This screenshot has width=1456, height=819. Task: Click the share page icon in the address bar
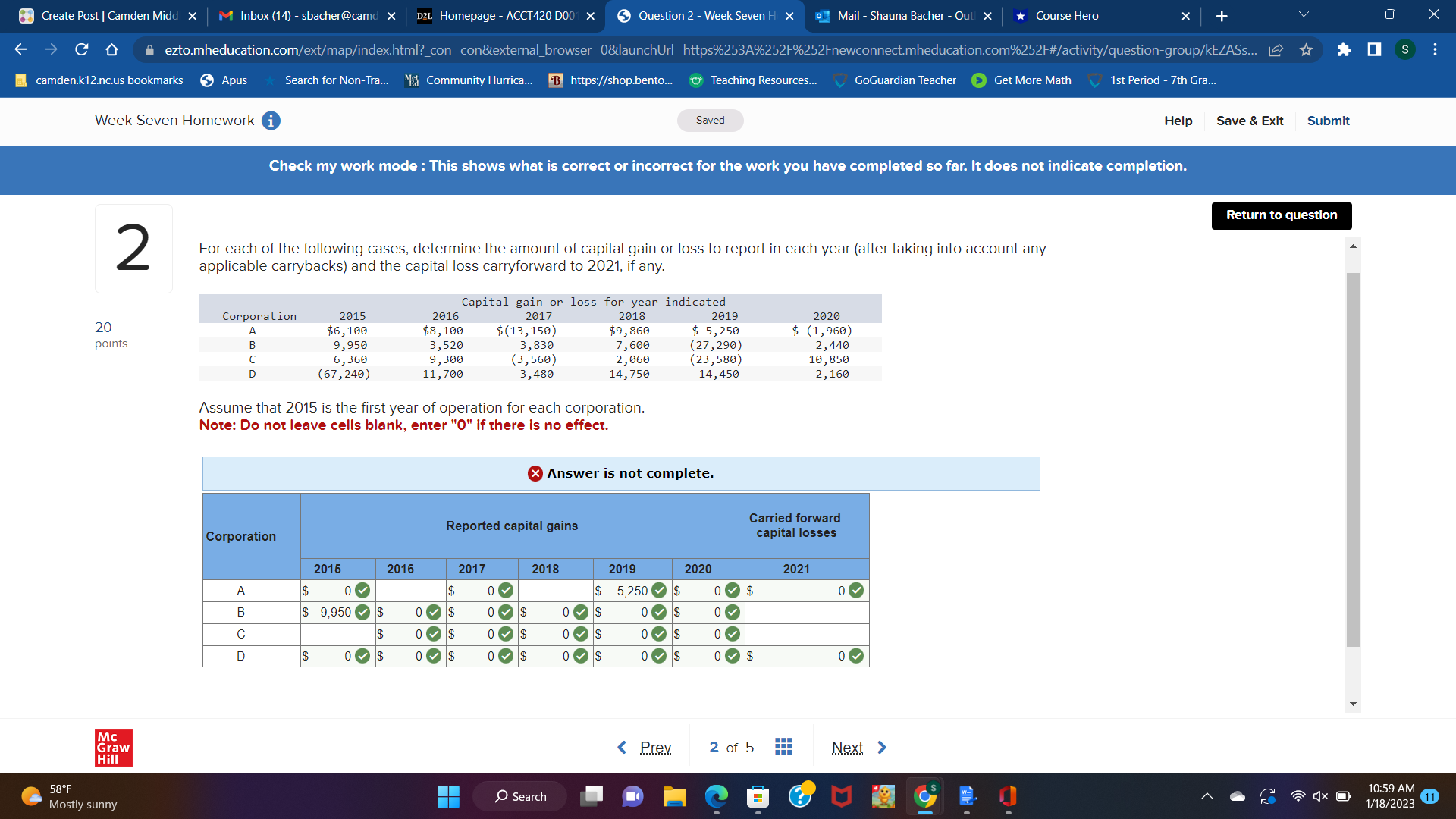tap(1276, 50)
